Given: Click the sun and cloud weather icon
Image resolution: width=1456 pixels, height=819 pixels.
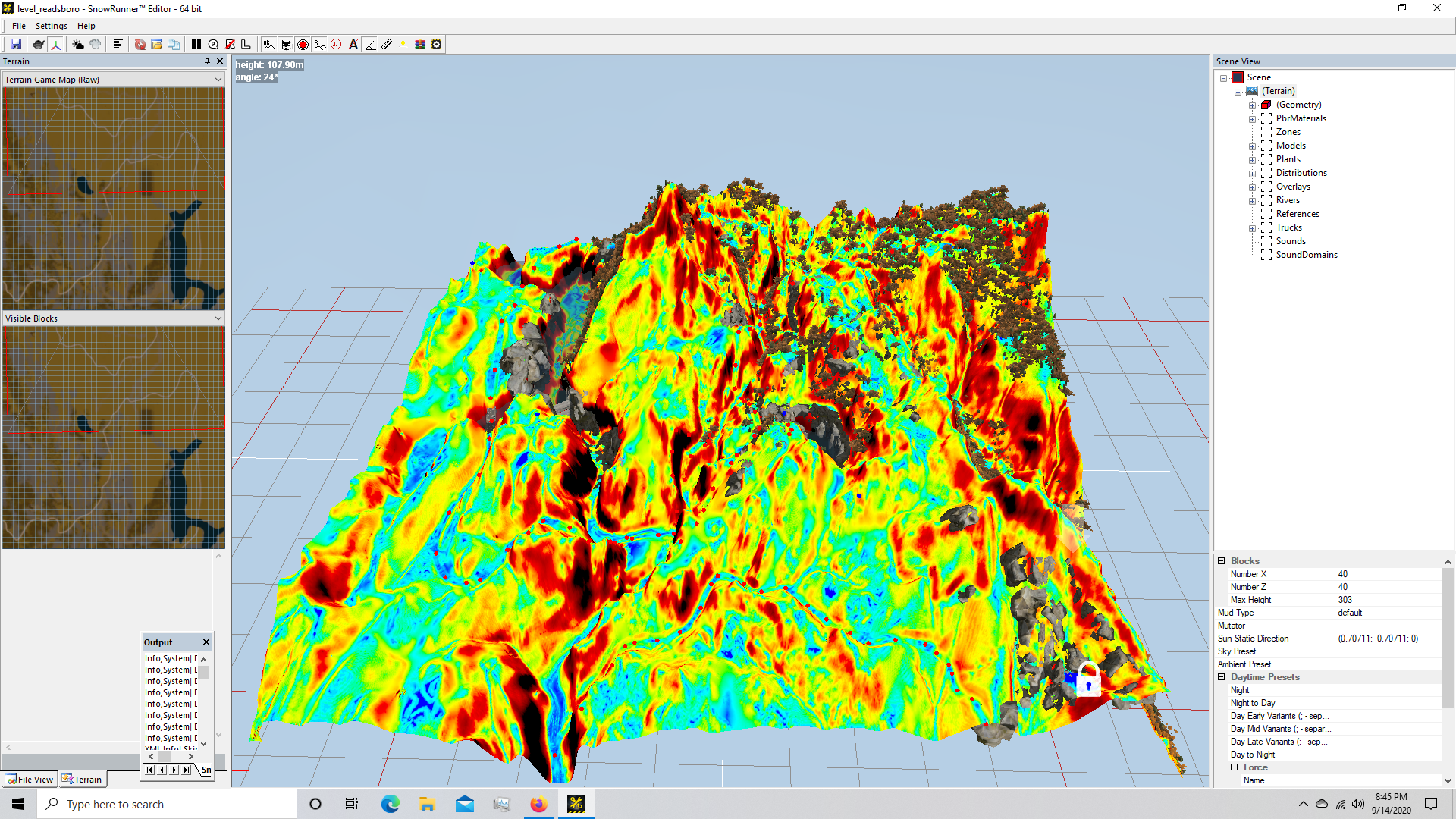Looking at the screenshot, I should coord(78,45).
